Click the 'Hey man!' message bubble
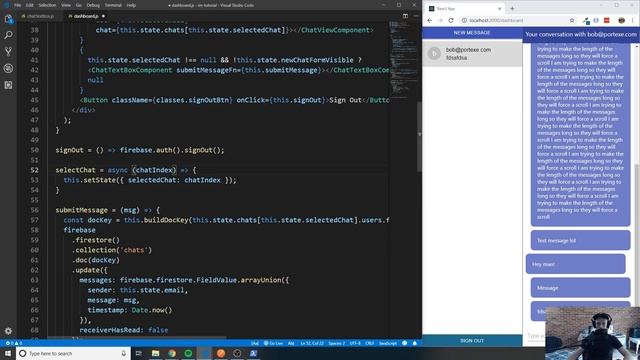640x360 pixels. (576, 264)
